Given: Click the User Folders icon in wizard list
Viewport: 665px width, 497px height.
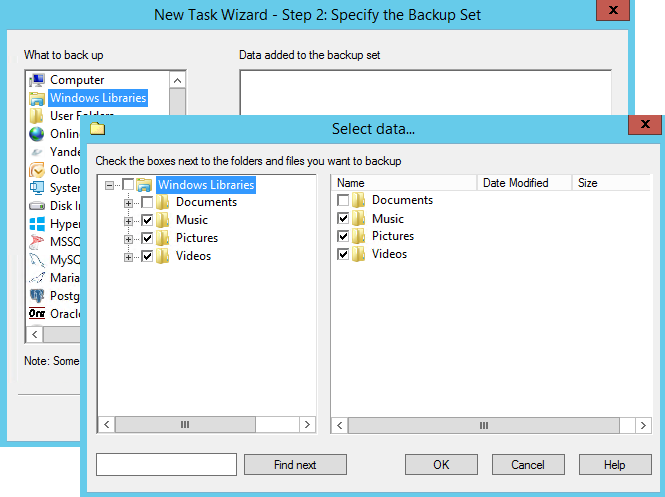Looking at the screenshot, I should [37, 116].
